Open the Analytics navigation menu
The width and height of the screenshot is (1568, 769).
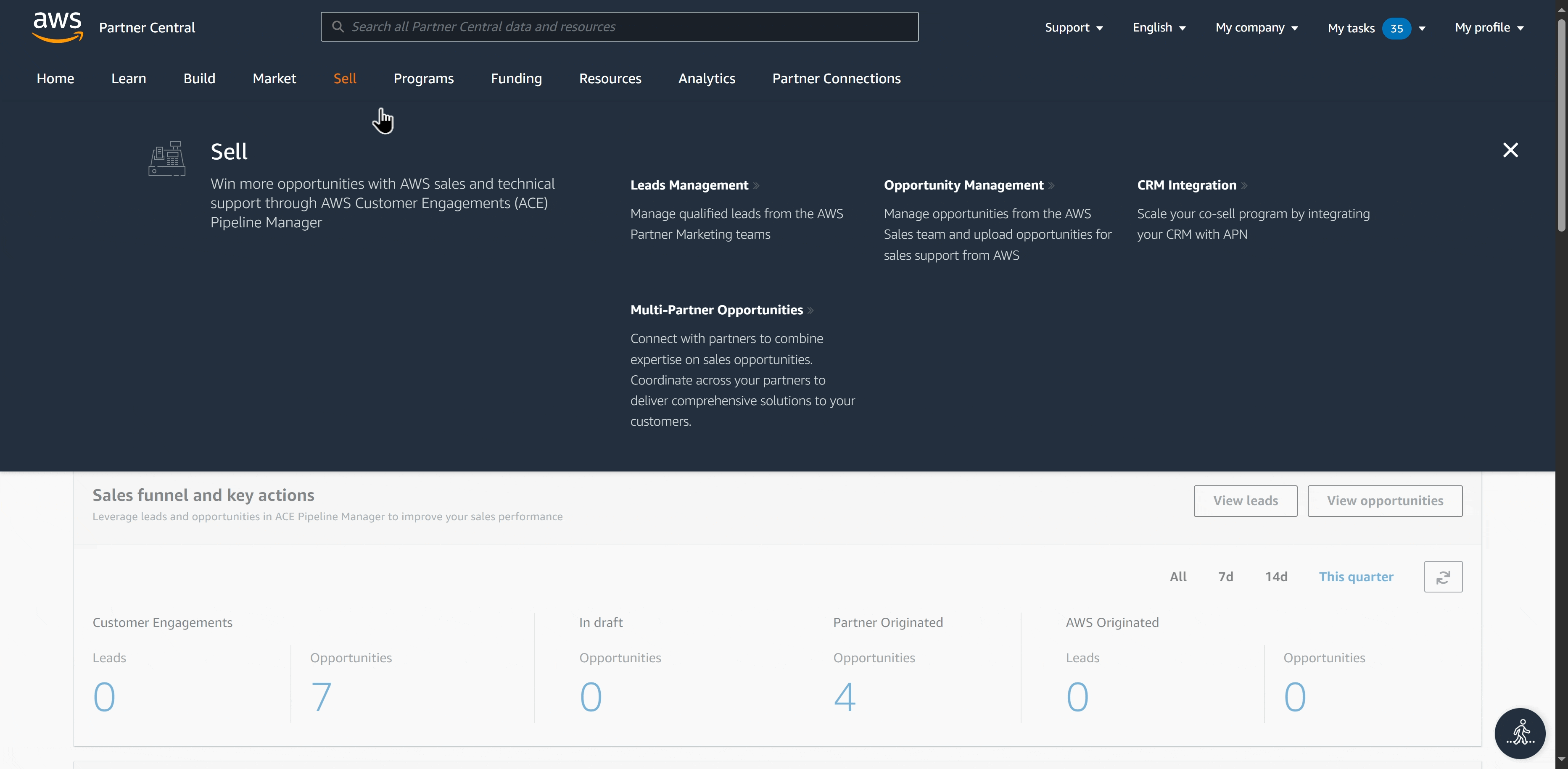click(x=706, y=79)
